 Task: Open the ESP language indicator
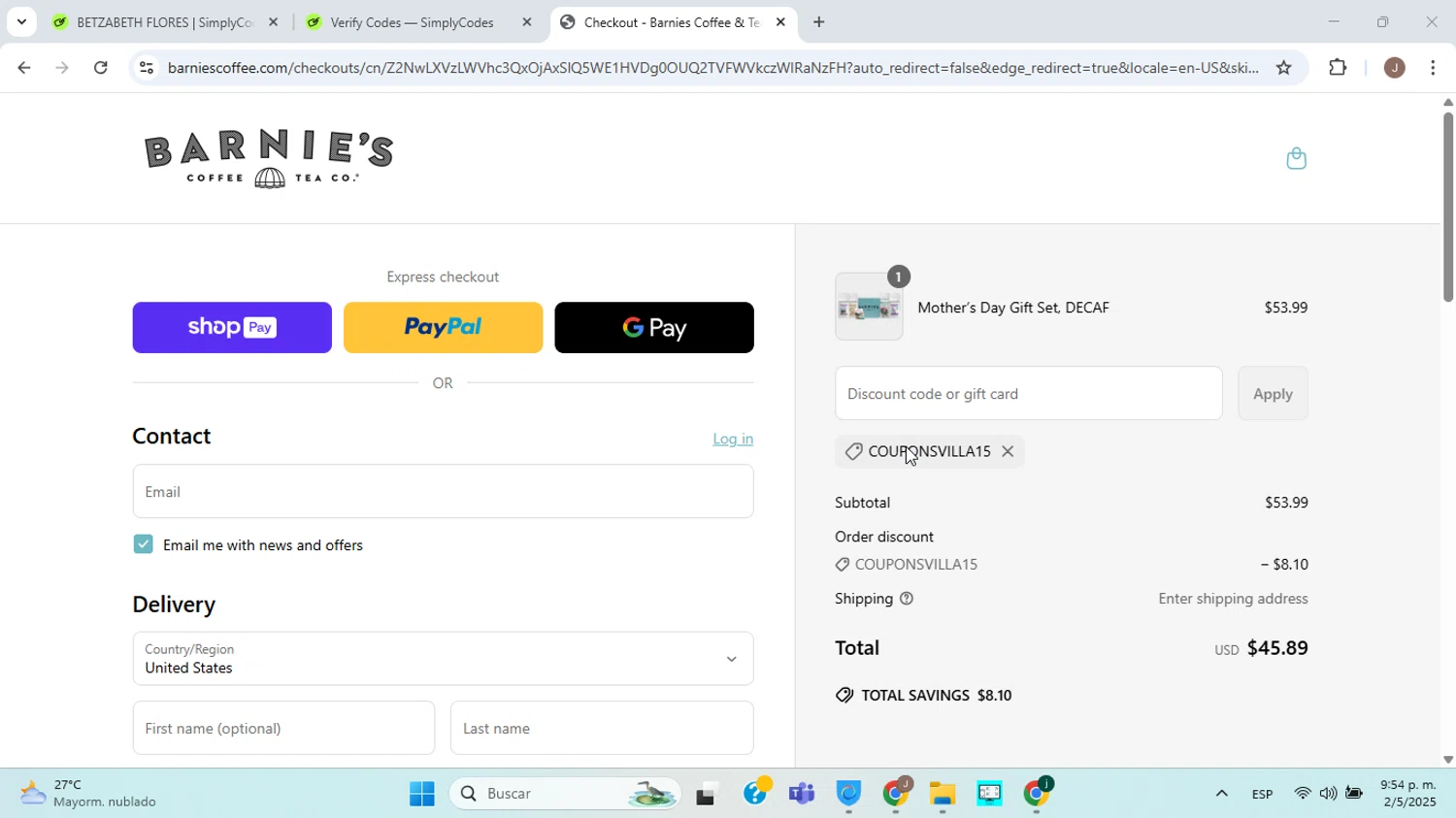[1262, 794]
